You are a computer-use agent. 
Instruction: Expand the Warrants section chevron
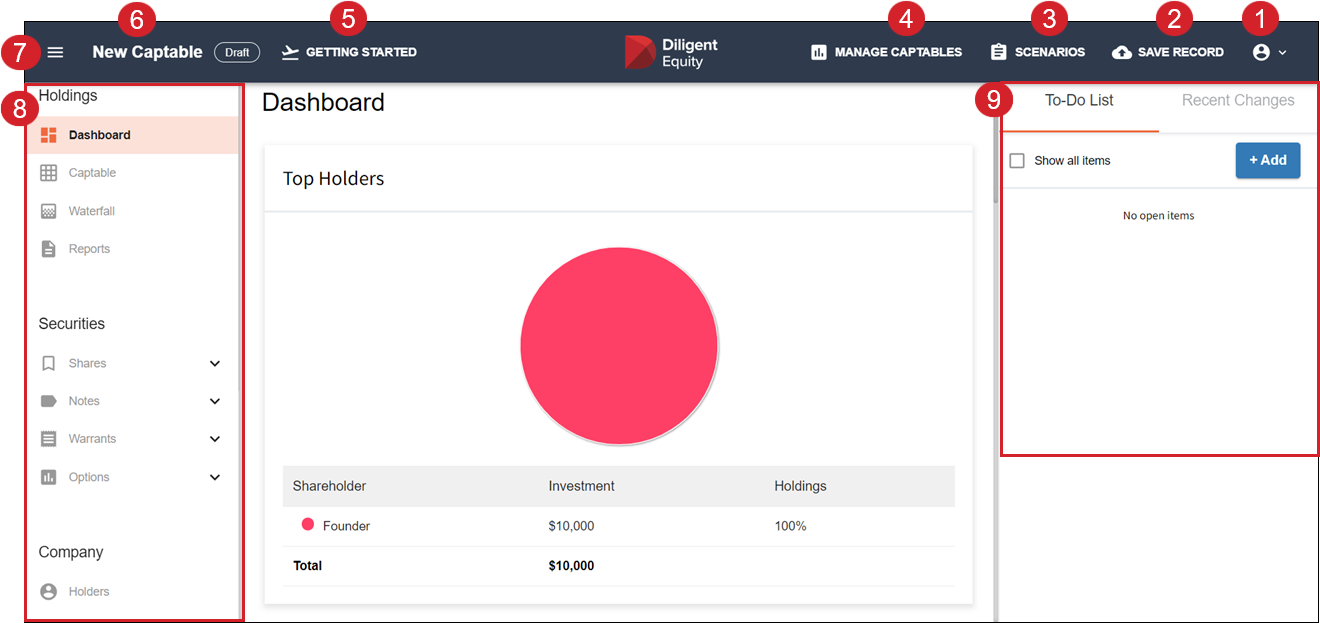pyautogui.click(x=215, y=439)
